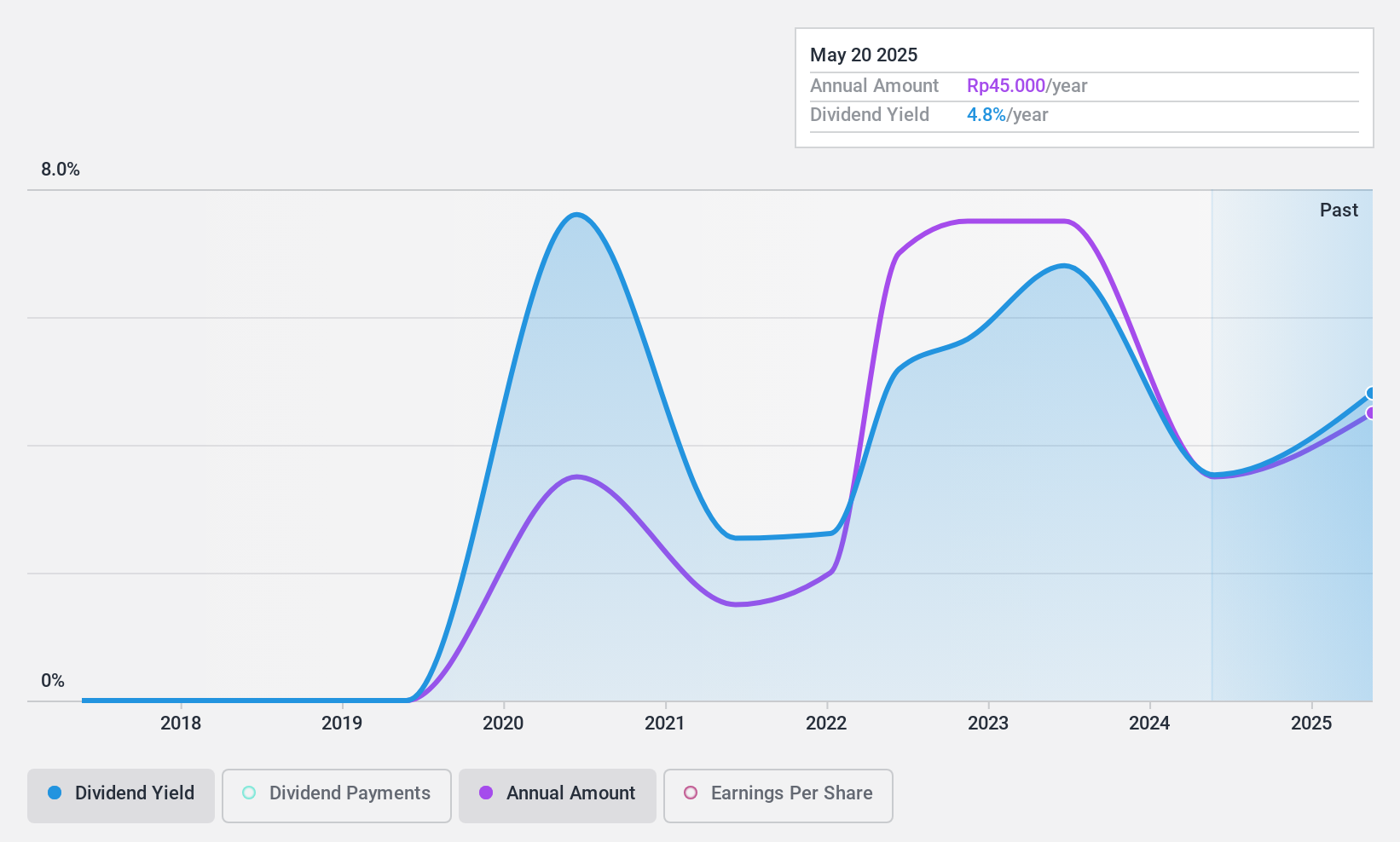Viewport: 1400px width, 842px height.
Task: Click the 2018 x-axis label
Action: click(181, 724)
